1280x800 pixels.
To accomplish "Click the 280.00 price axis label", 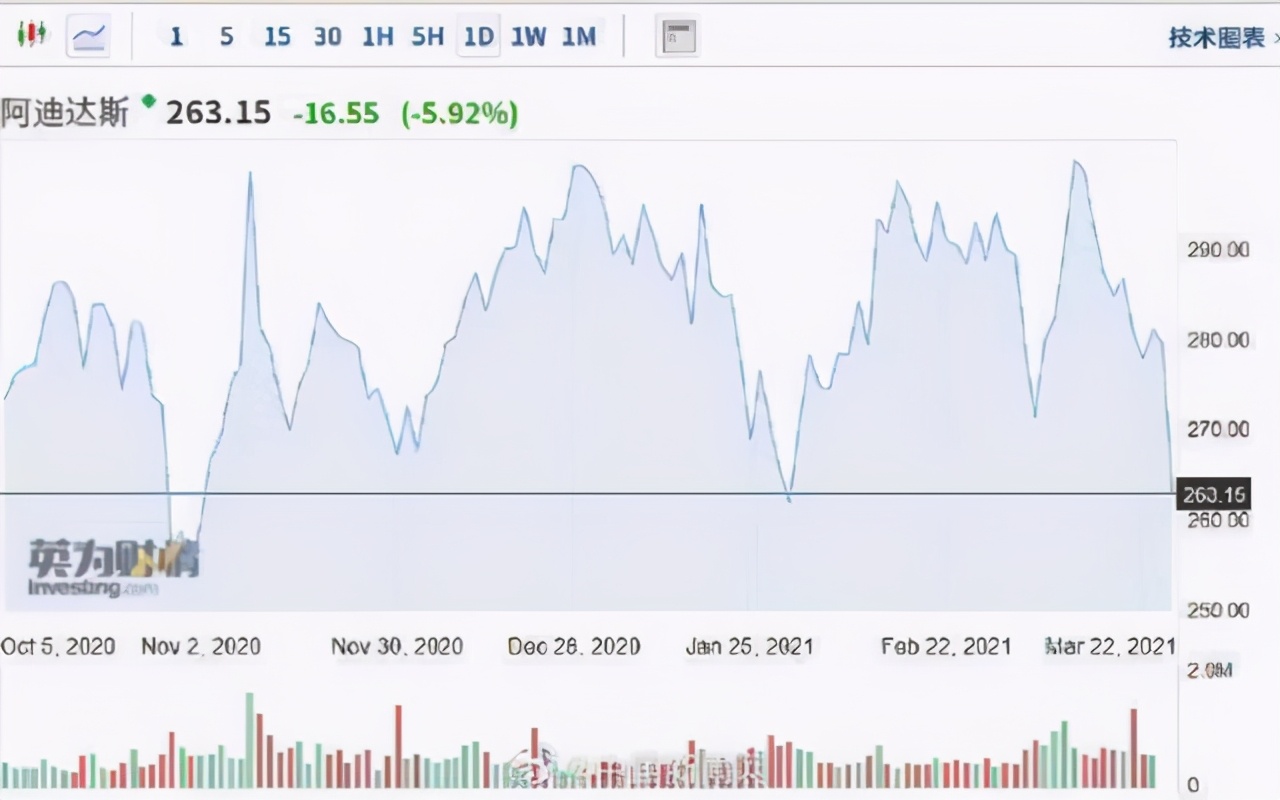I will 1217,340.
